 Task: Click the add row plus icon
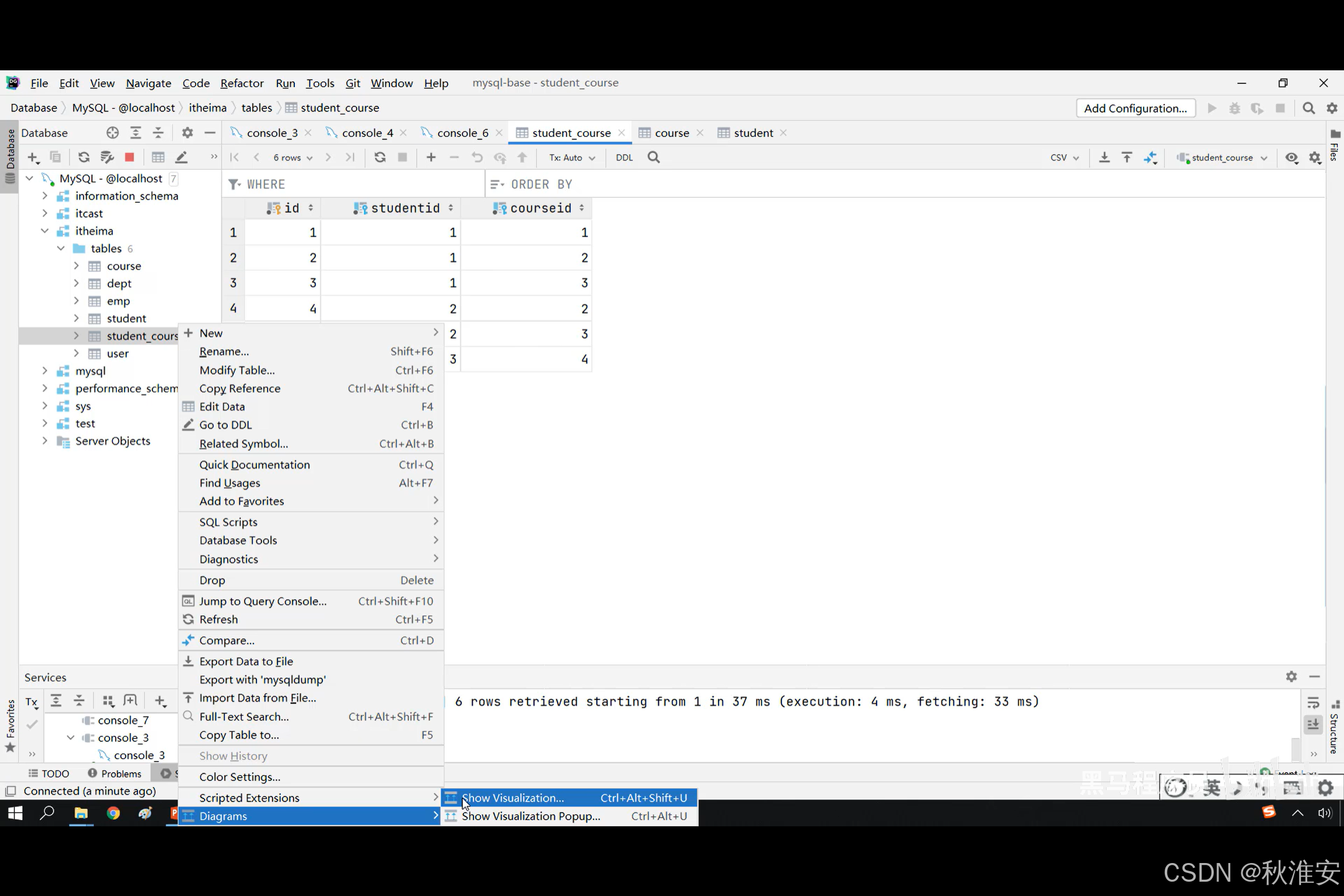[431, 157]
